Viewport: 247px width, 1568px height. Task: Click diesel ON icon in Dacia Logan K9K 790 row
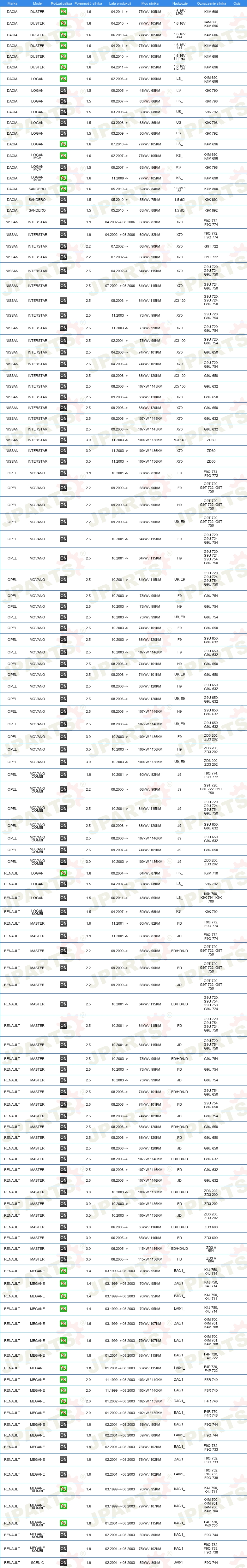click(x=63, y=90)
